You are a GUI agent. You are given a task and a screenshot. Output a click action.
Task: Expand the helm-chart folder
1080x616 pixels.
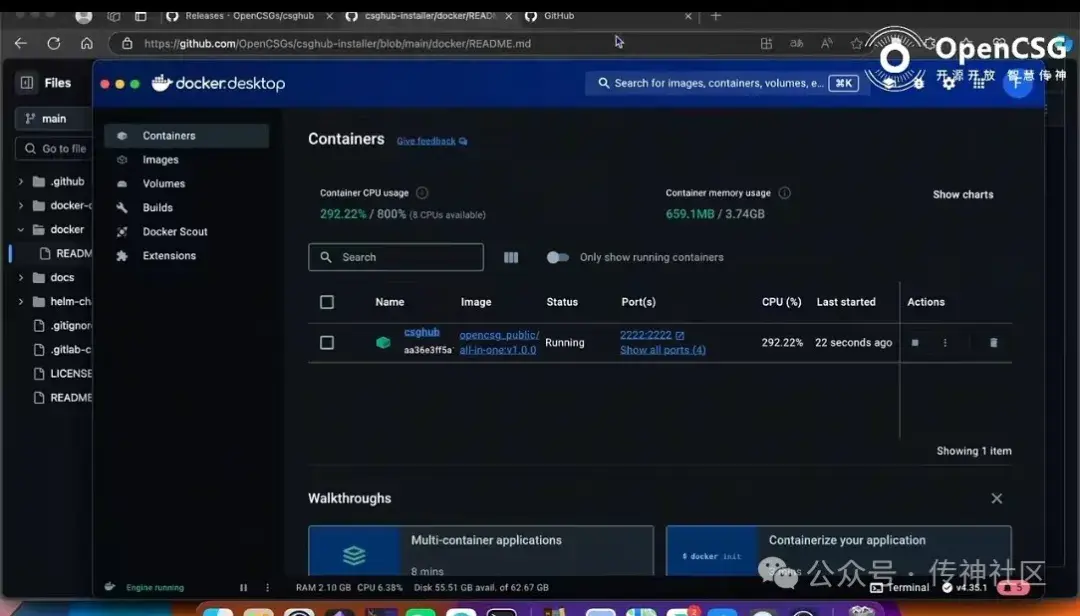click(21, 301)
